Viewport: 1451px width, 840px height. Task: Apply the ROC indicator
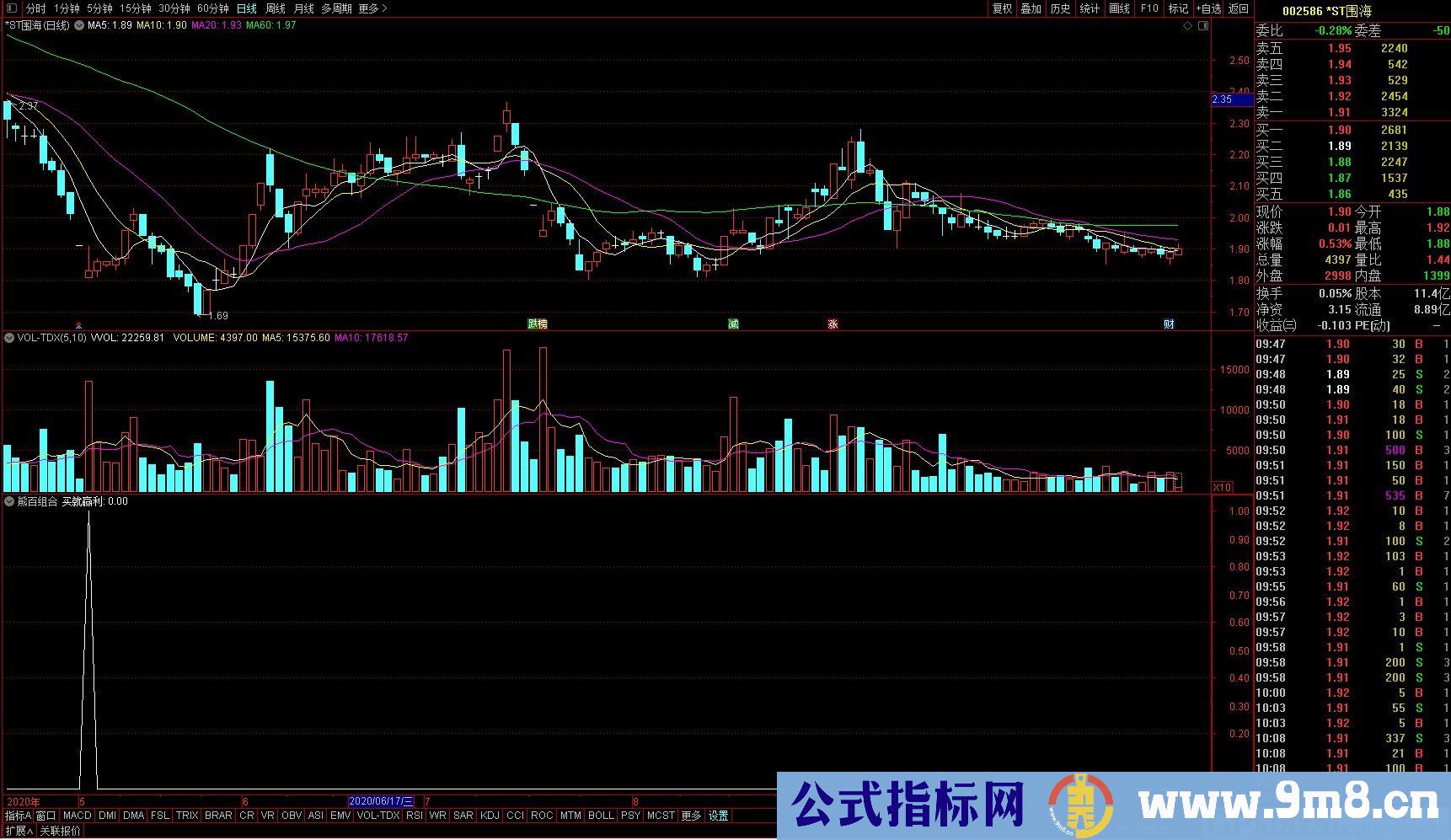point(542,816)
